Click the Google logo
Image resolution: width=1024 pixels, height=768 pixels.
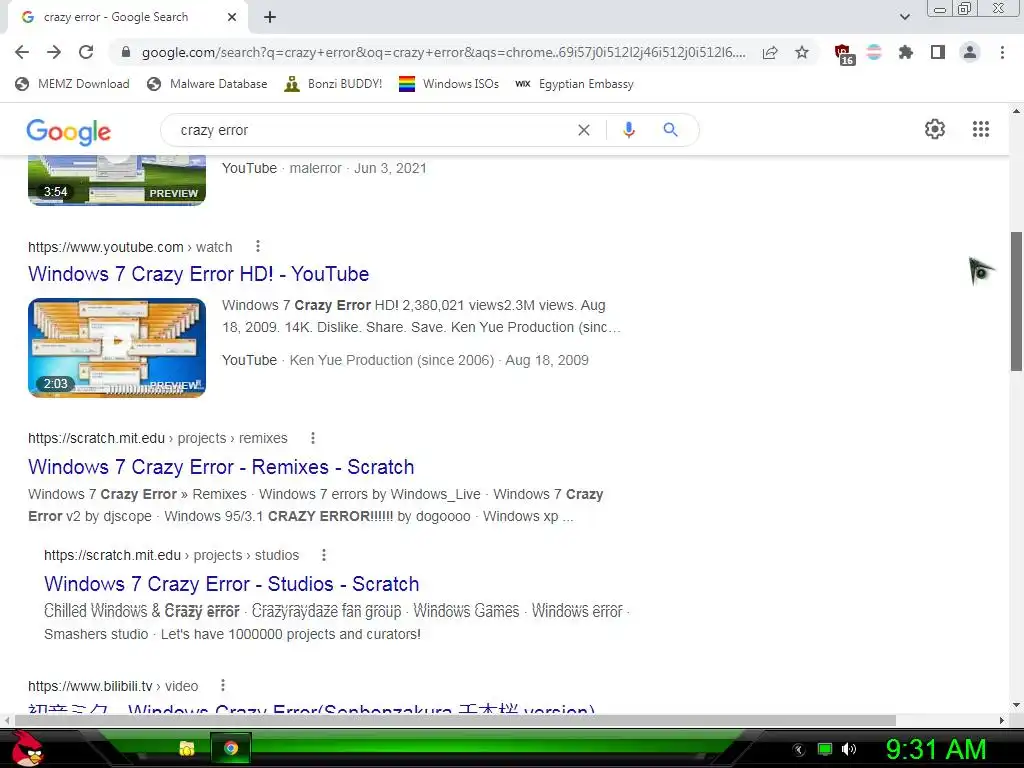coord(69,132)
